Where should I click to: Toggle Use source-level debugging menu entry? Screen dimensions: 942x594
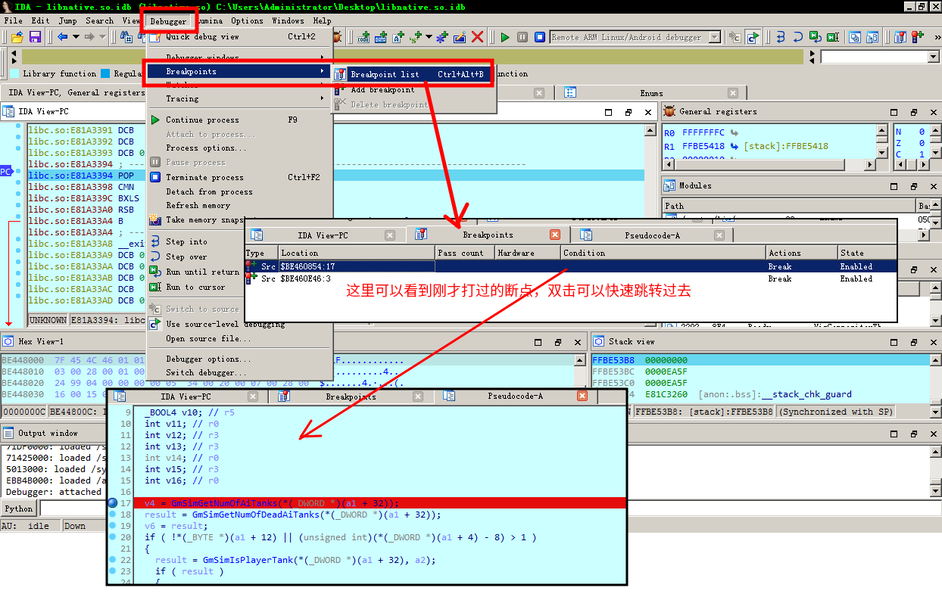(239, 324)
